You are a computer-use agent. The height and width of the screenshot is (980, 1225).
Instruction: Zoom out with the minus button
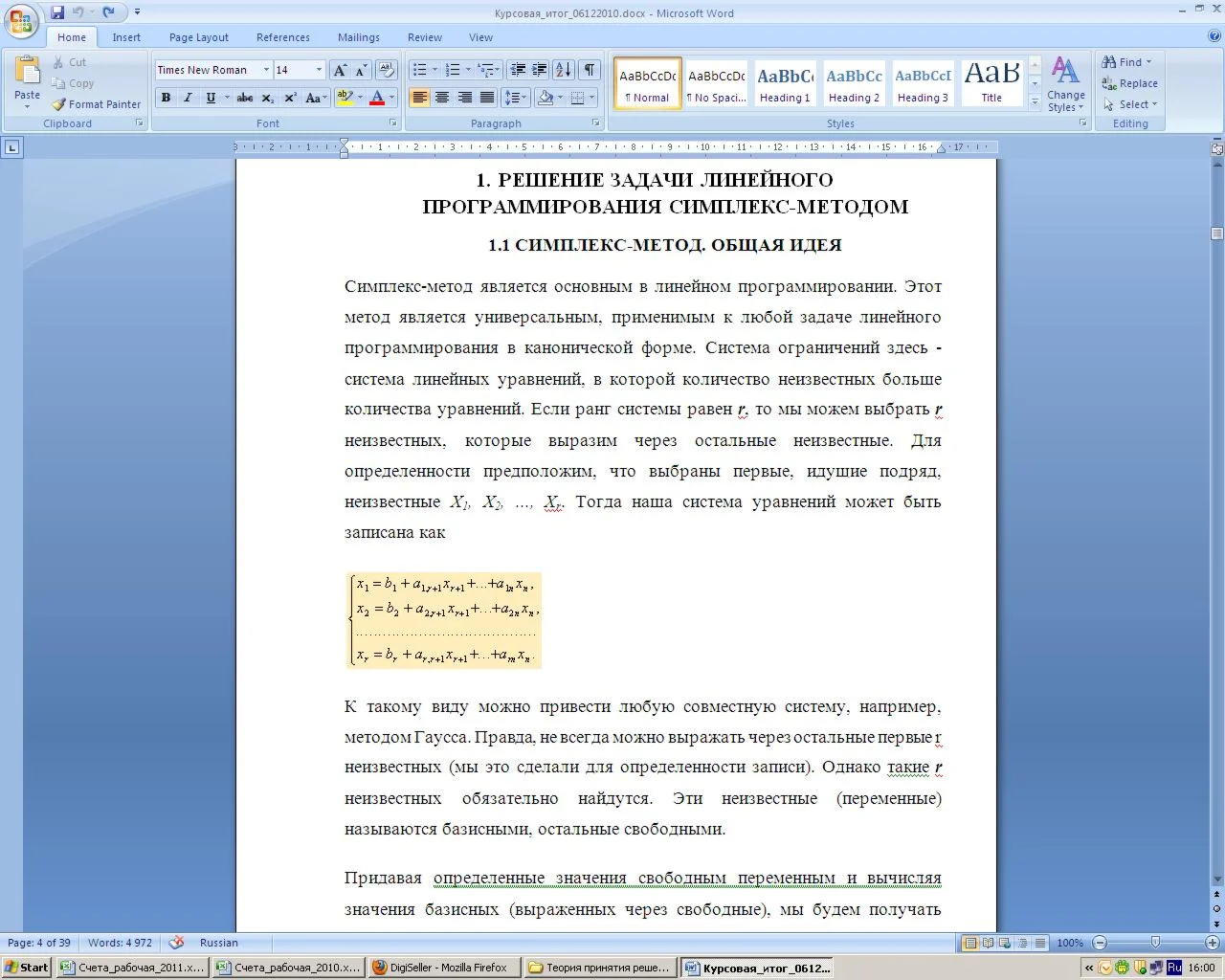(1100, 943)
